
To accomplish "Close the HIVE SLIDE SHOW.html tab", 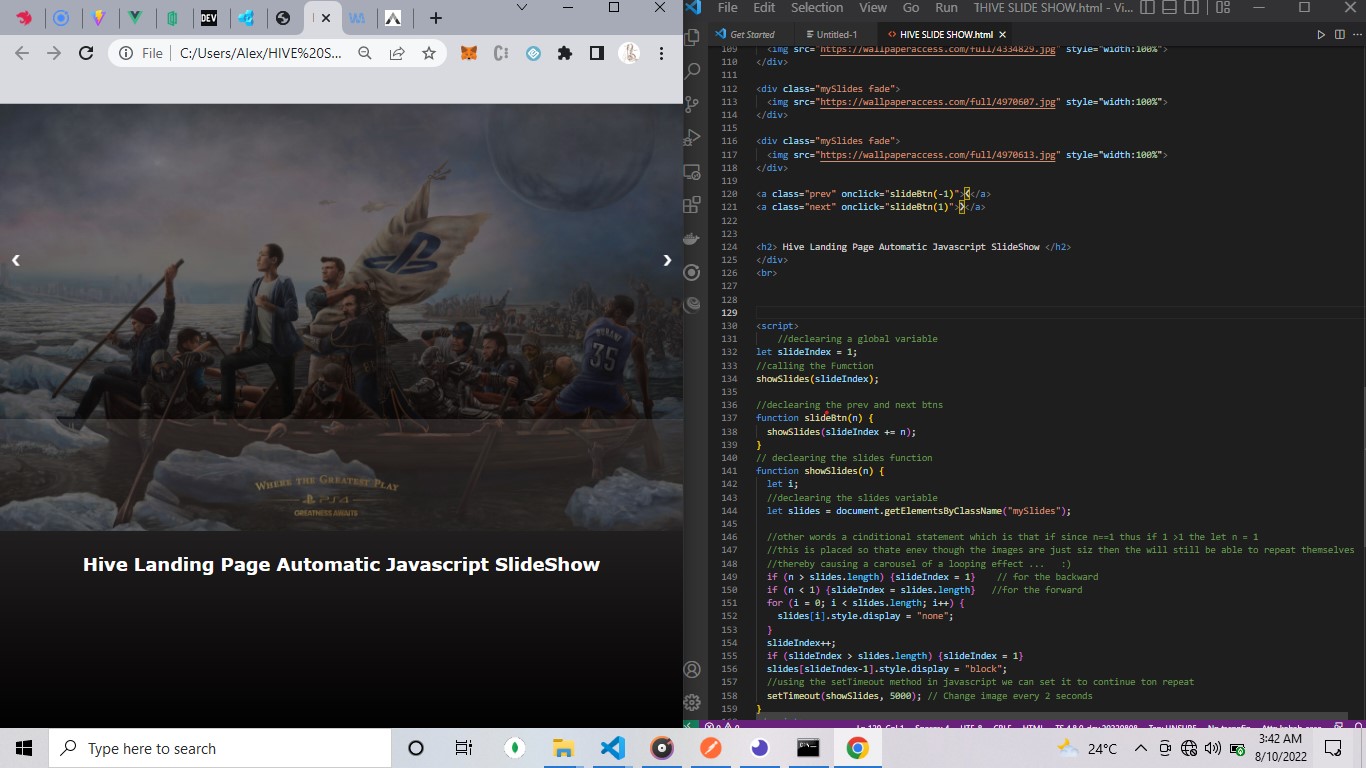I will [x=1002, y=34].
